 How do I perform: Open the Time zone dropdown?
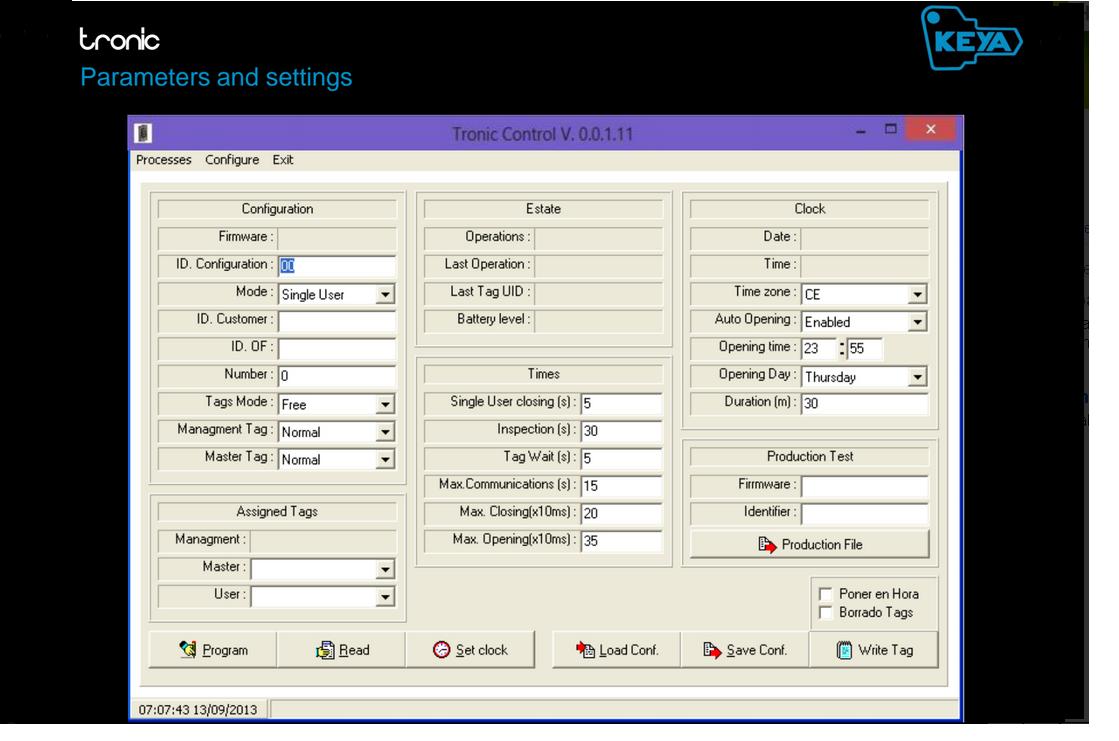(917, 295)
